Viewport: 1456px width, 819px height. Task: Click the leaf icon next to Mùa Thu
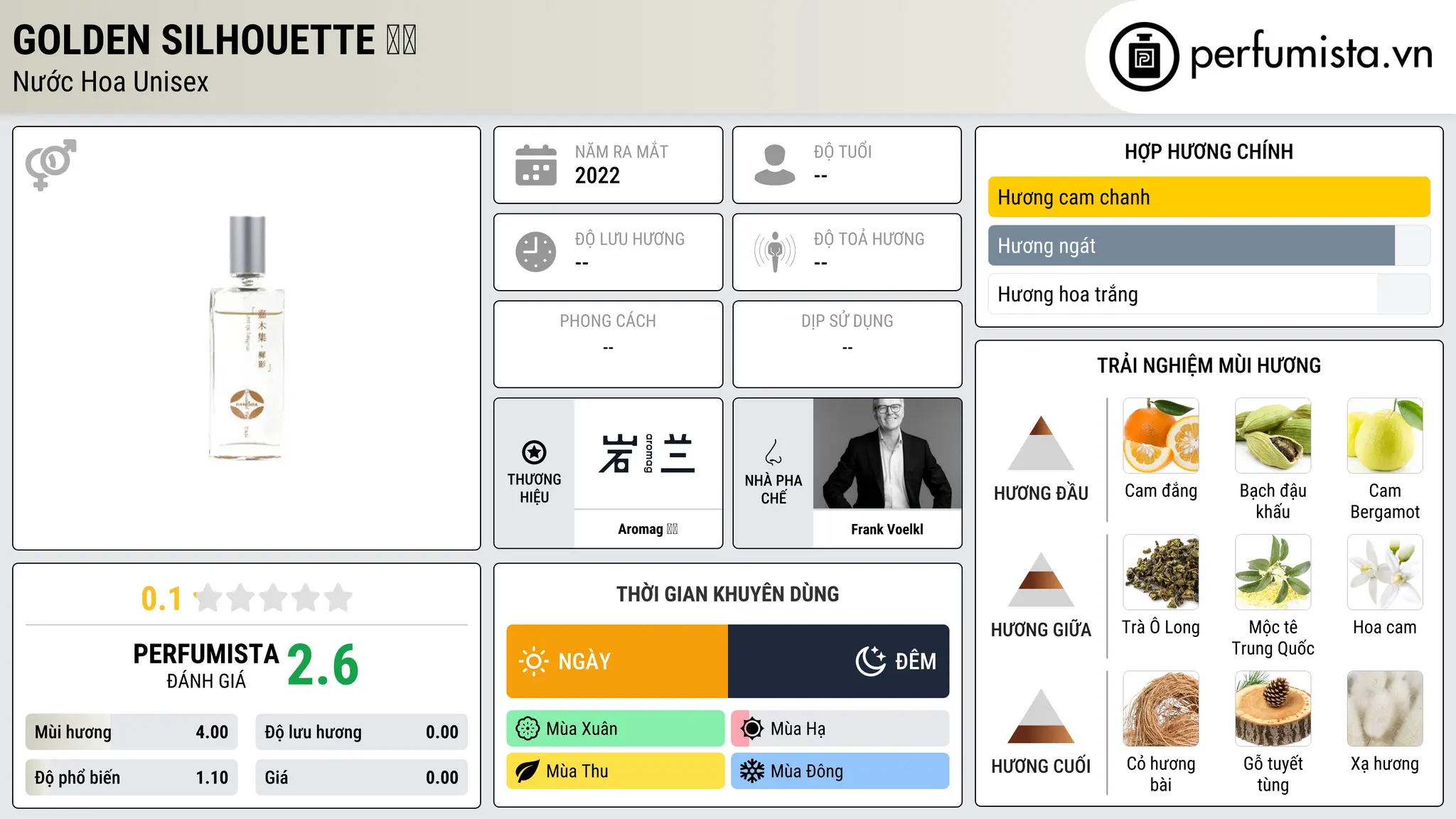coord(528,771)
